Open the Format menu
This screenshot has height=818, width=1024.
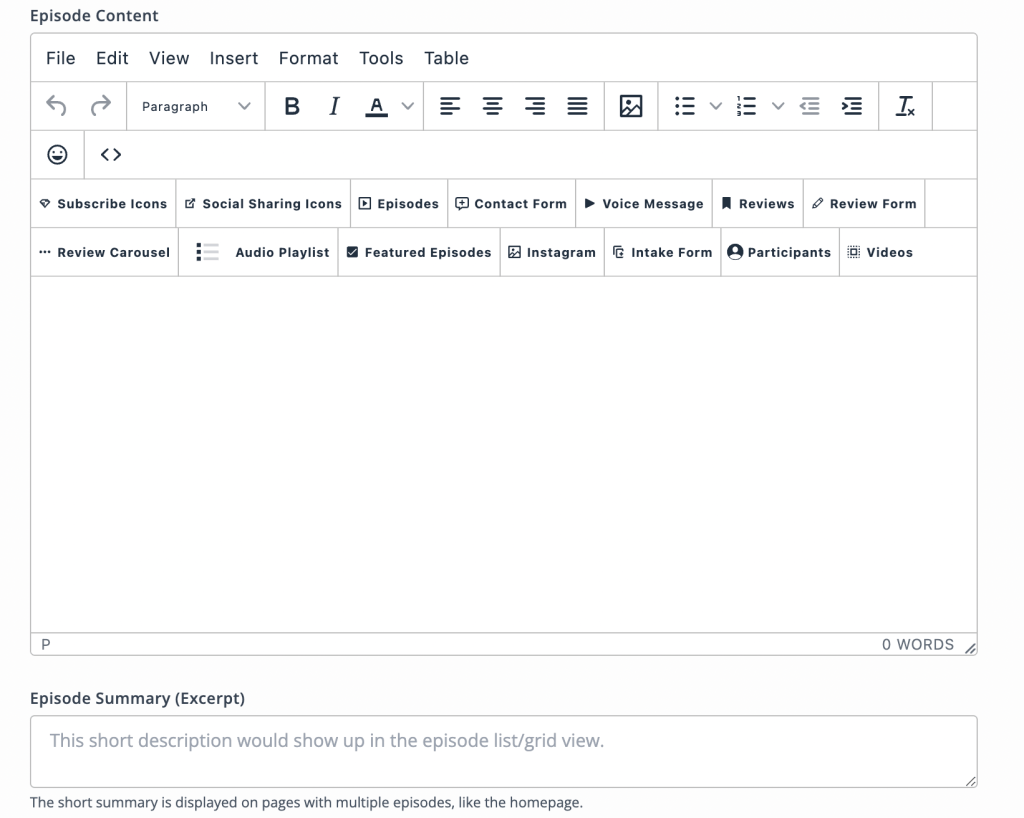tap(308, 58)
